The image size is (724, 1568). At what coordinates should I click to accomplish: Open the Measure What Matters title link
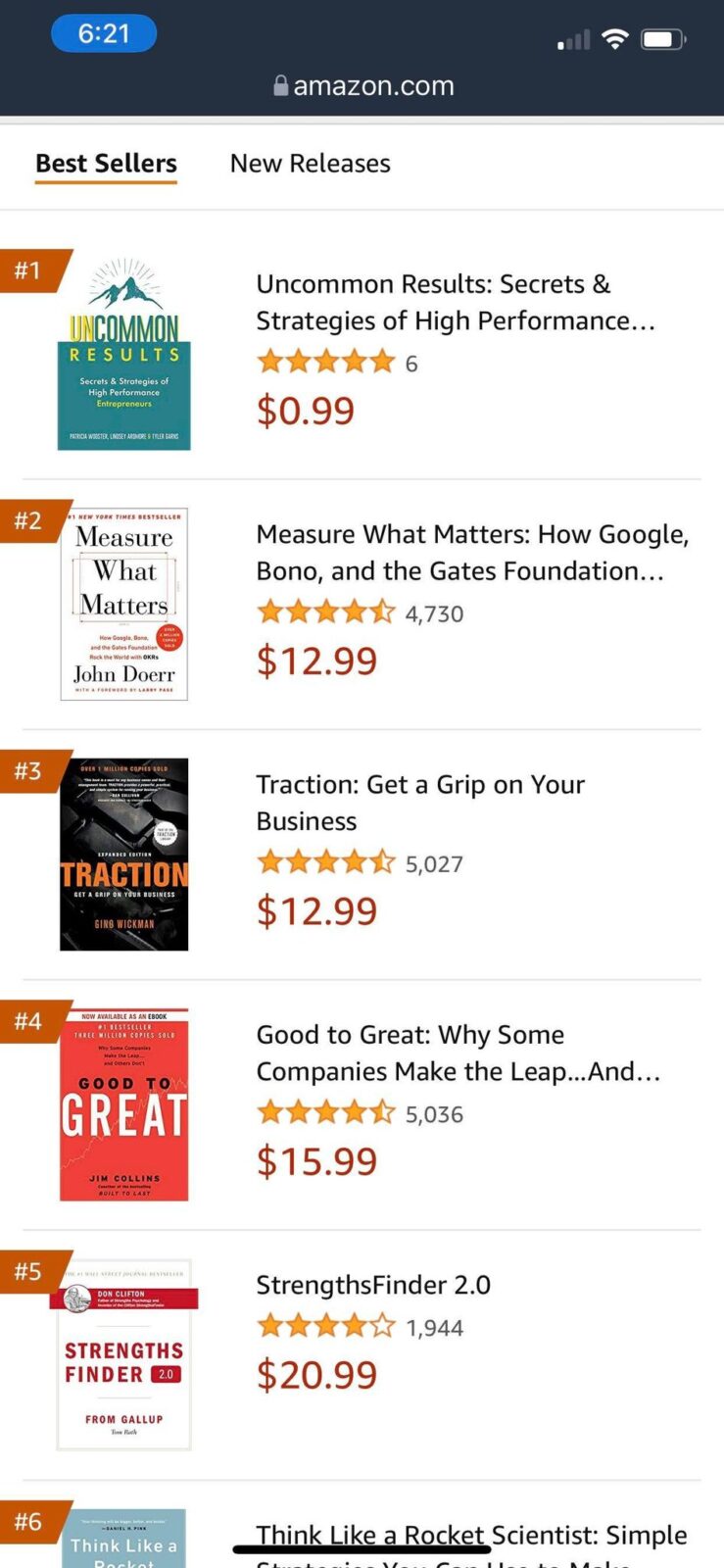click(472, 553)
